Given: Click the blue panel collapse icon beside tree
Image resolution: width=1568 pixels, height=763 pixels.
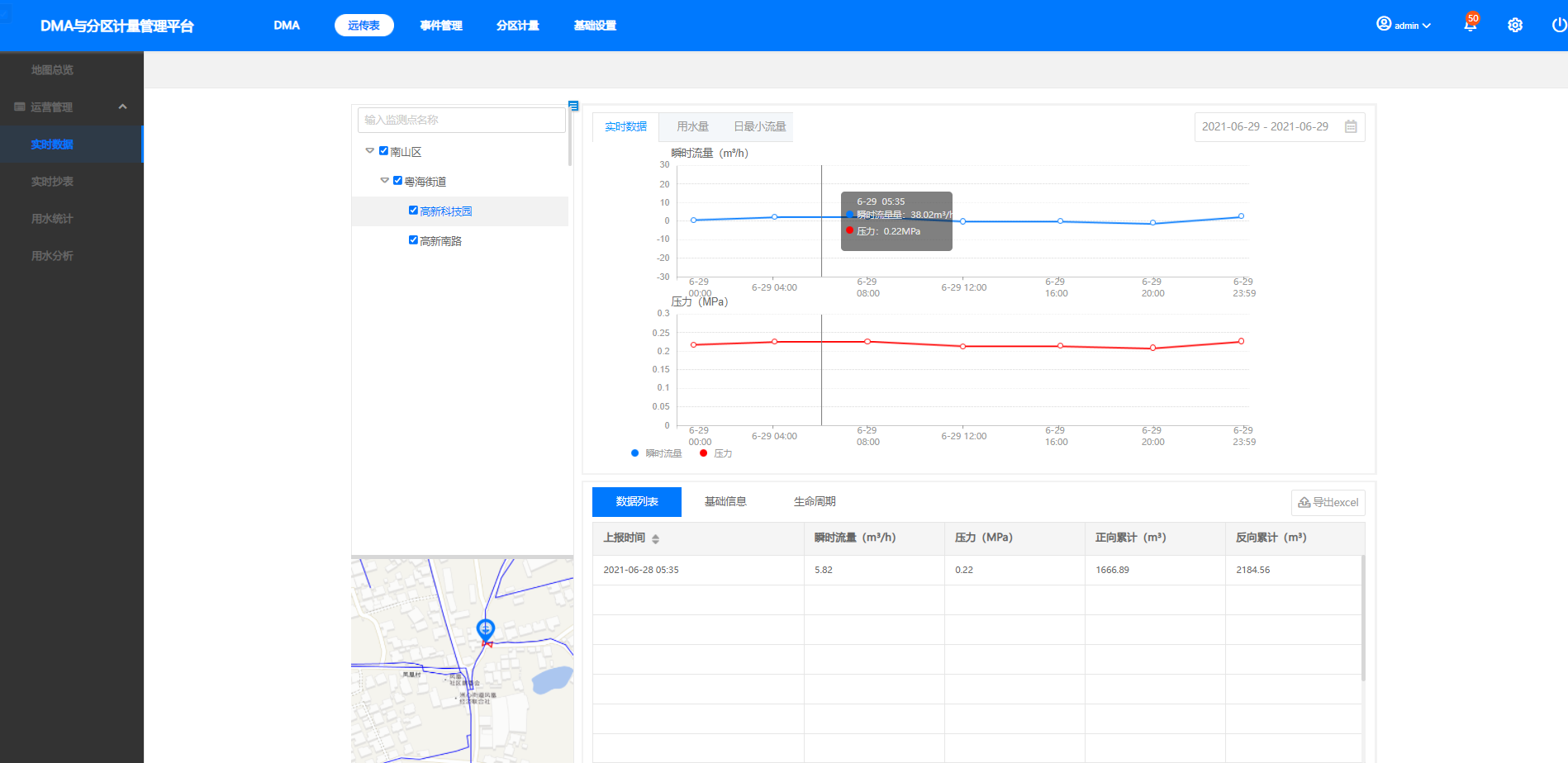Looking at the screenshot, I should point(573,106).
